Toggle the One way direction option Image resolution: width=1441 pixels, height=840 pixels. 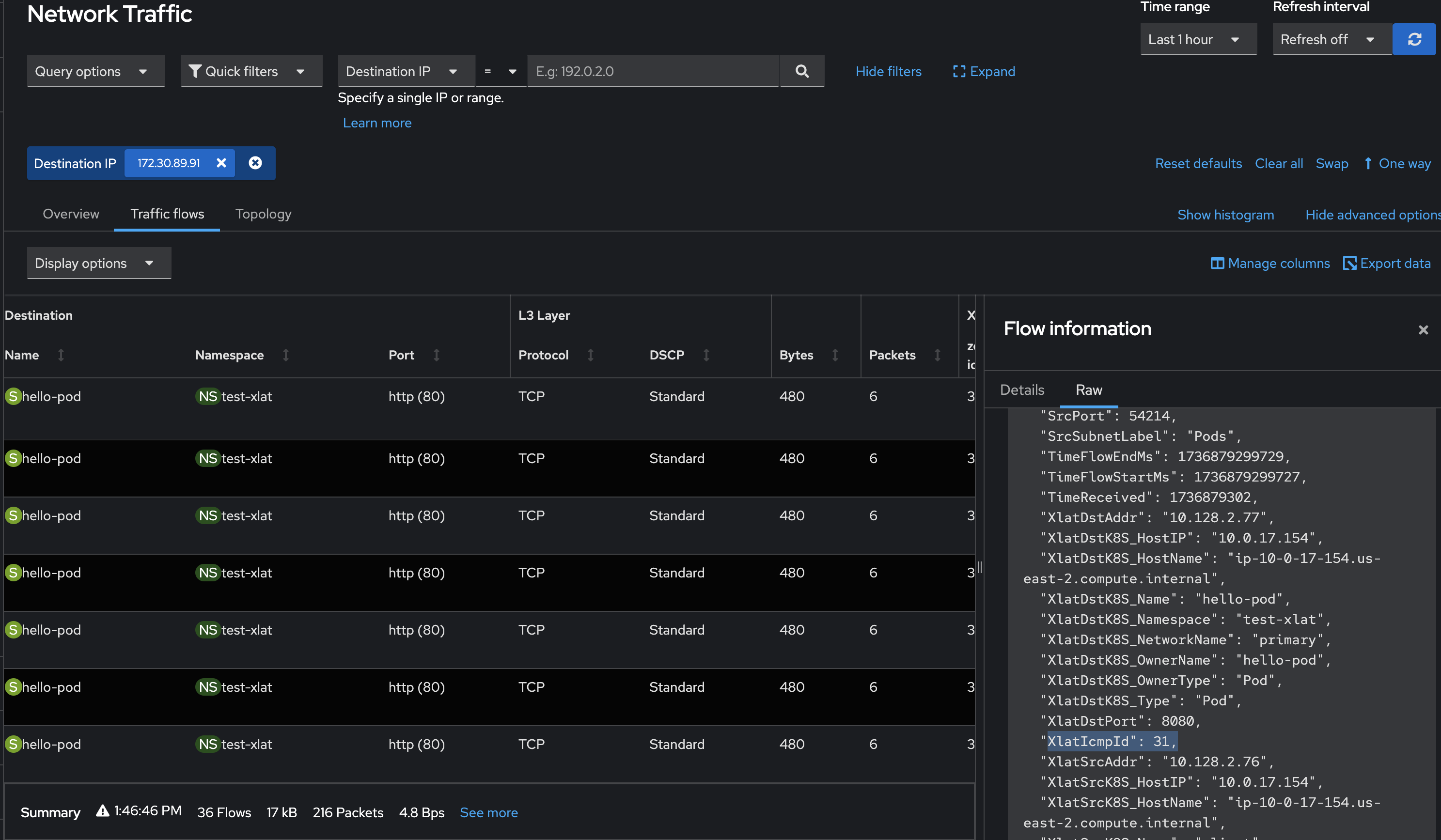[x=1397, y=164]
